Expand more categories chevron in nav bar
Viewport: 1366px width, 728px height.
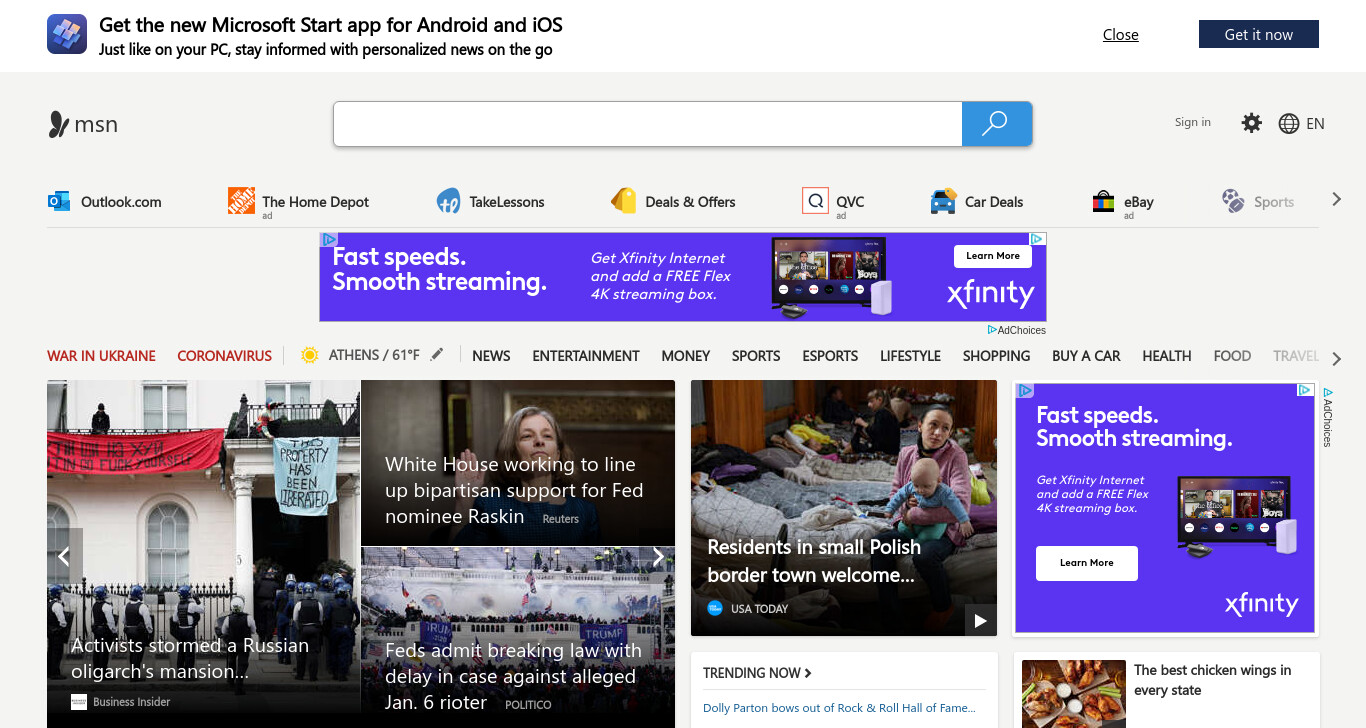click(1336, 358)
